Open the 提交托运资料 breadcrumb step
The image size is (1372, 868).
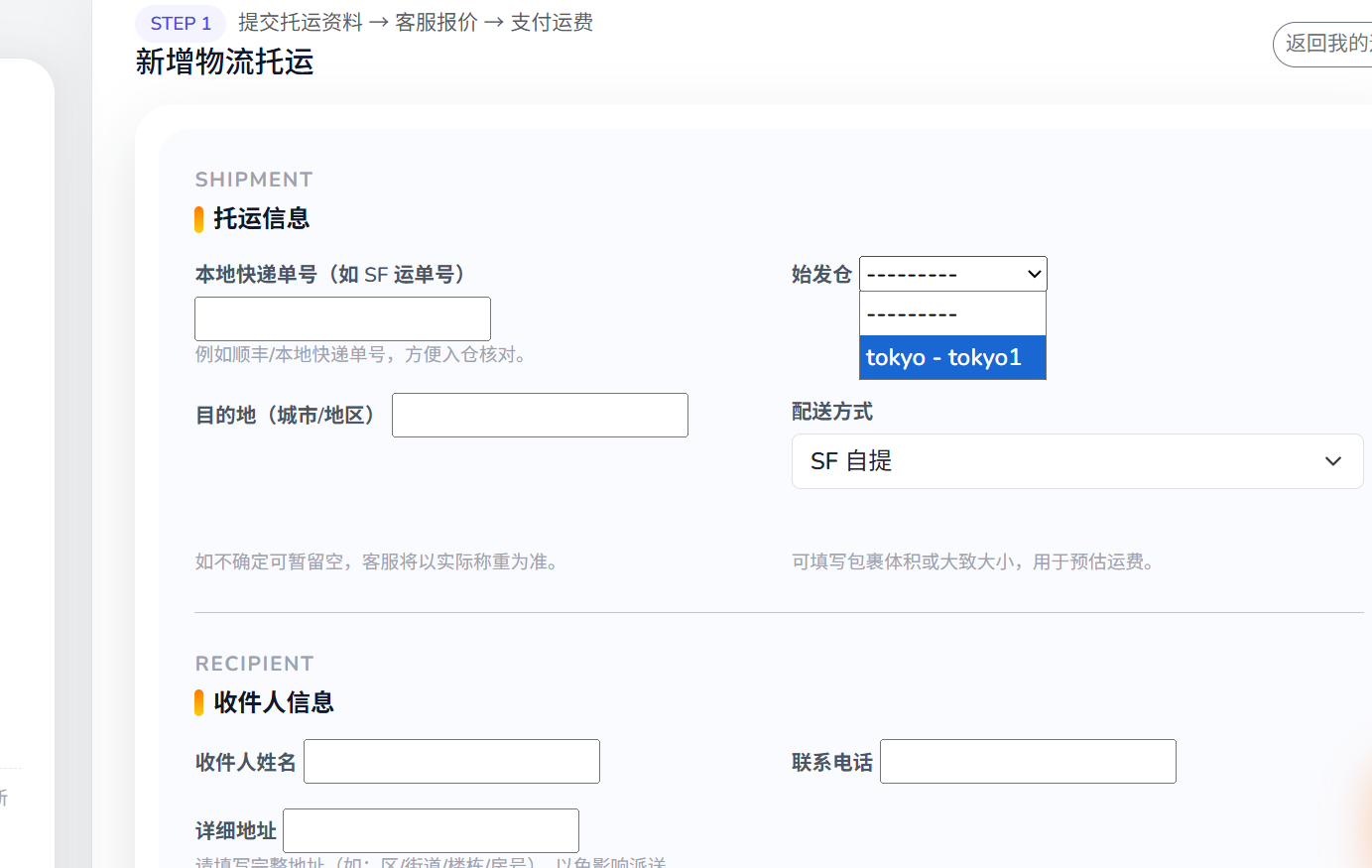point(301,22)
